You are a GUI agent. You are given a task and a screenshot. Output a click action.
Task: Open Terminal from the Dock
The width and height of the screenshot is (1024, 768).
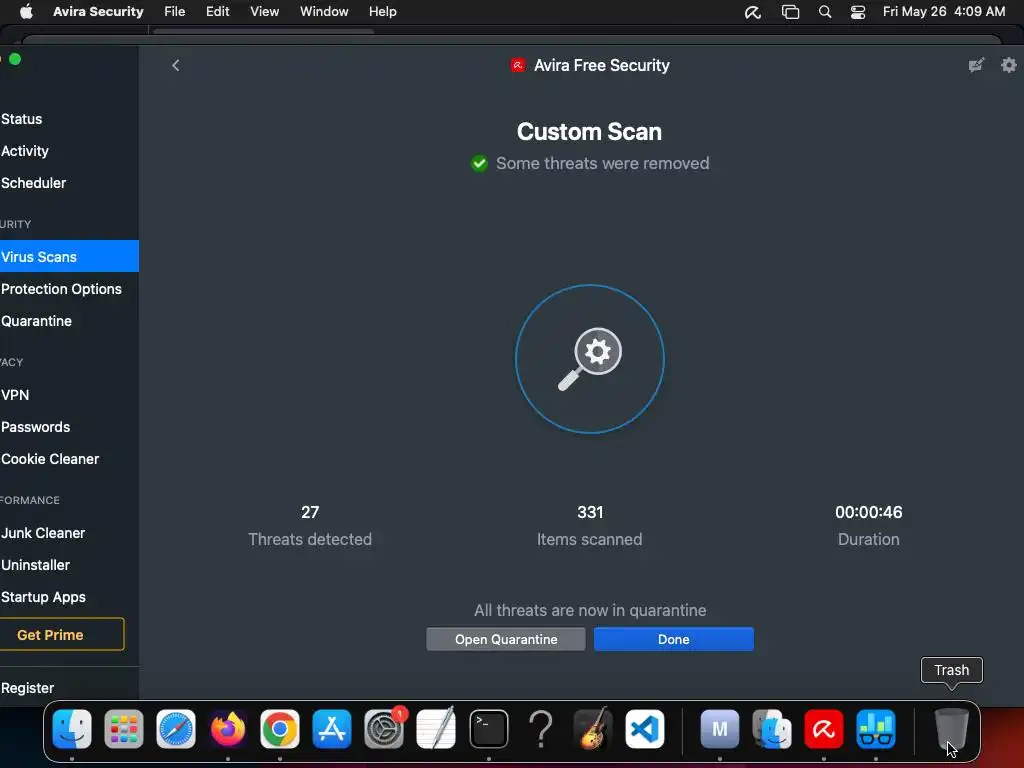pyautogui.click(x=488, y=729)
